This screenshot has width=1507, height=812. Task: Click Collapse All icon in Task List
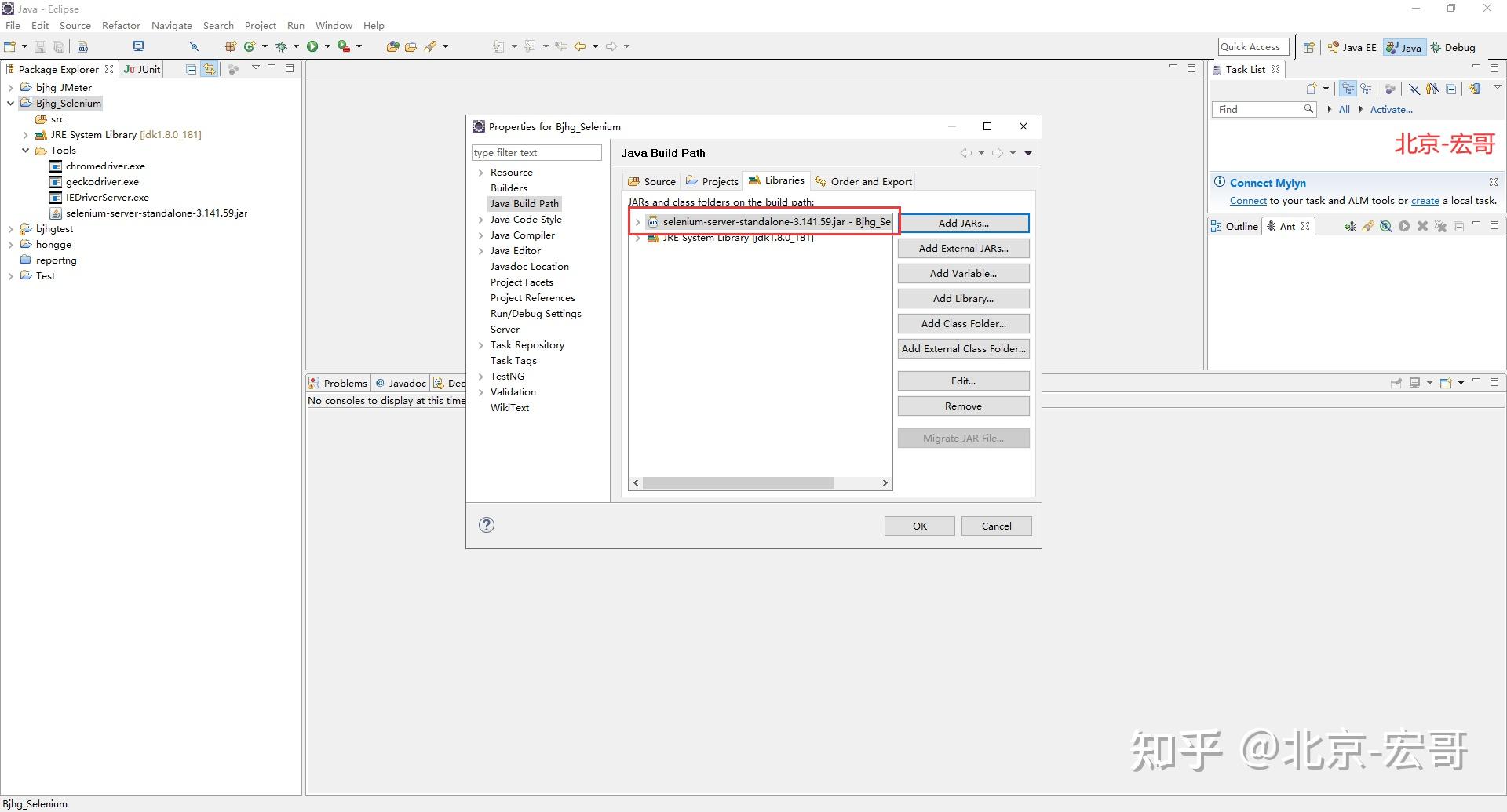tap(1451, 89)
